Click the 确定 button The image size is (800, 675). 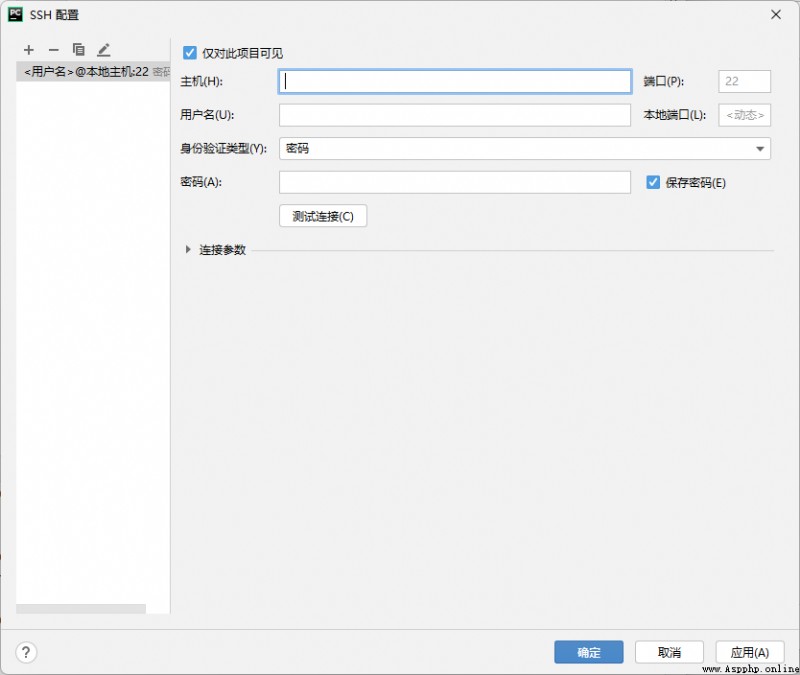589,652
